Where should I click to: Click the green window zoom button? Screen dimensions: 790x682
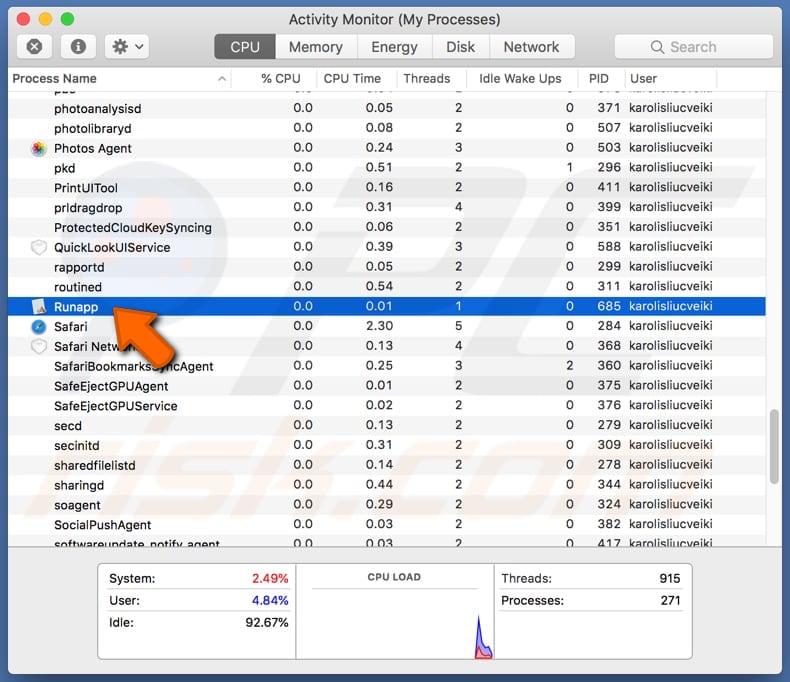[x=67, y=19]
